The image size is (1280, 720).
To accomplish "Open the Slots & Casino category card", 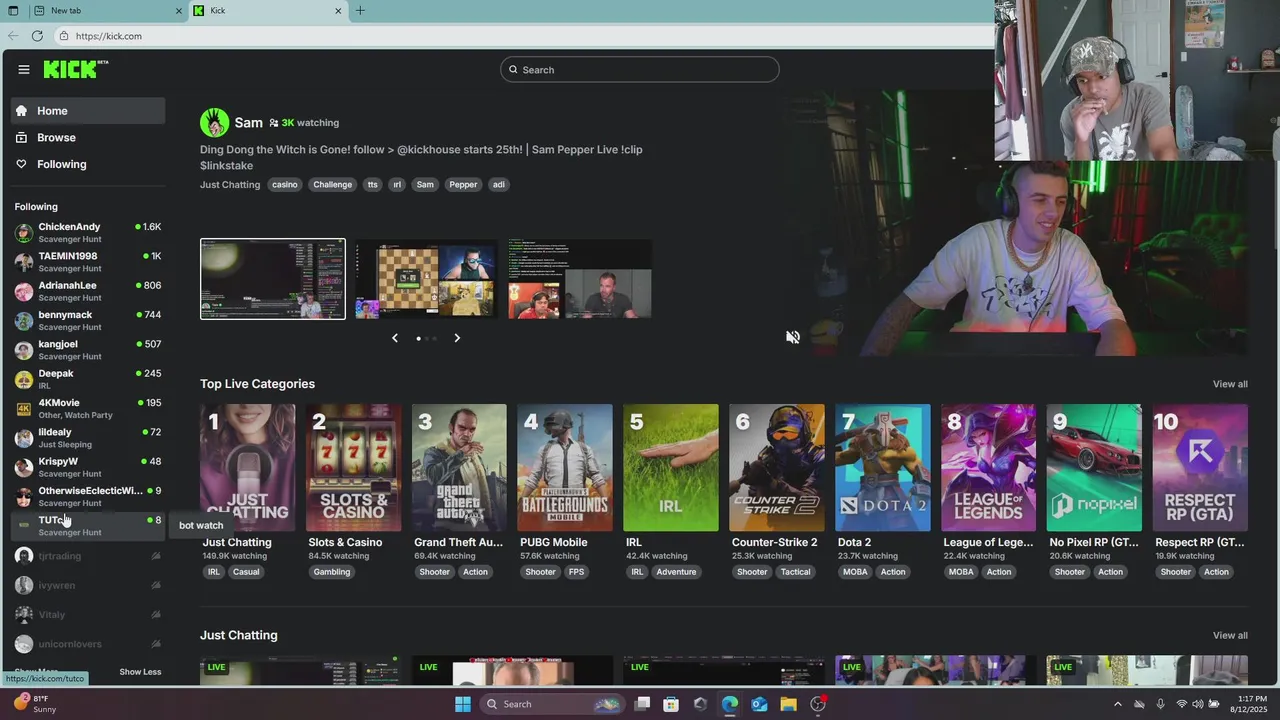I will [354, 468].
